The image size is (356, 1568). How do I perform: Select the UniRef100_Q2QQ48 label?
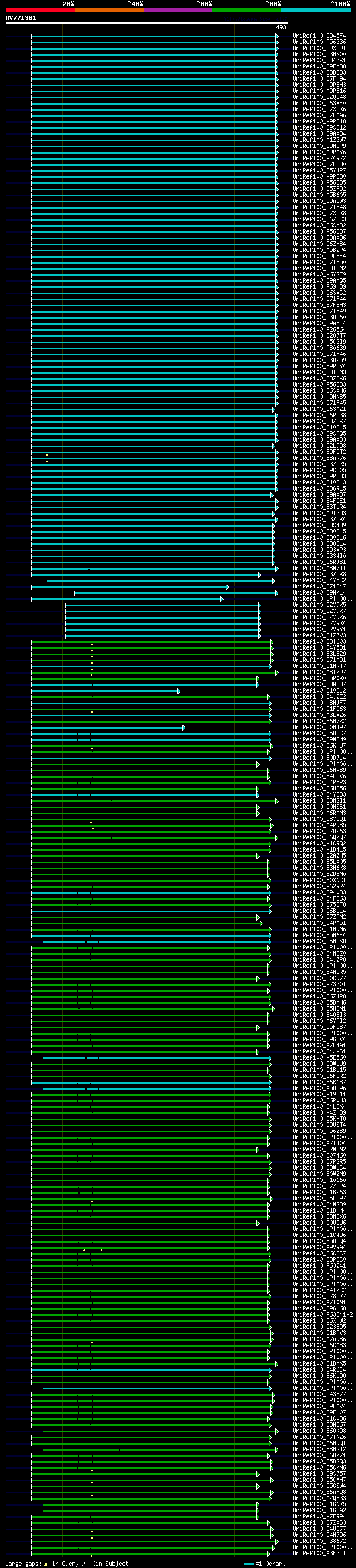coord(319,97)
